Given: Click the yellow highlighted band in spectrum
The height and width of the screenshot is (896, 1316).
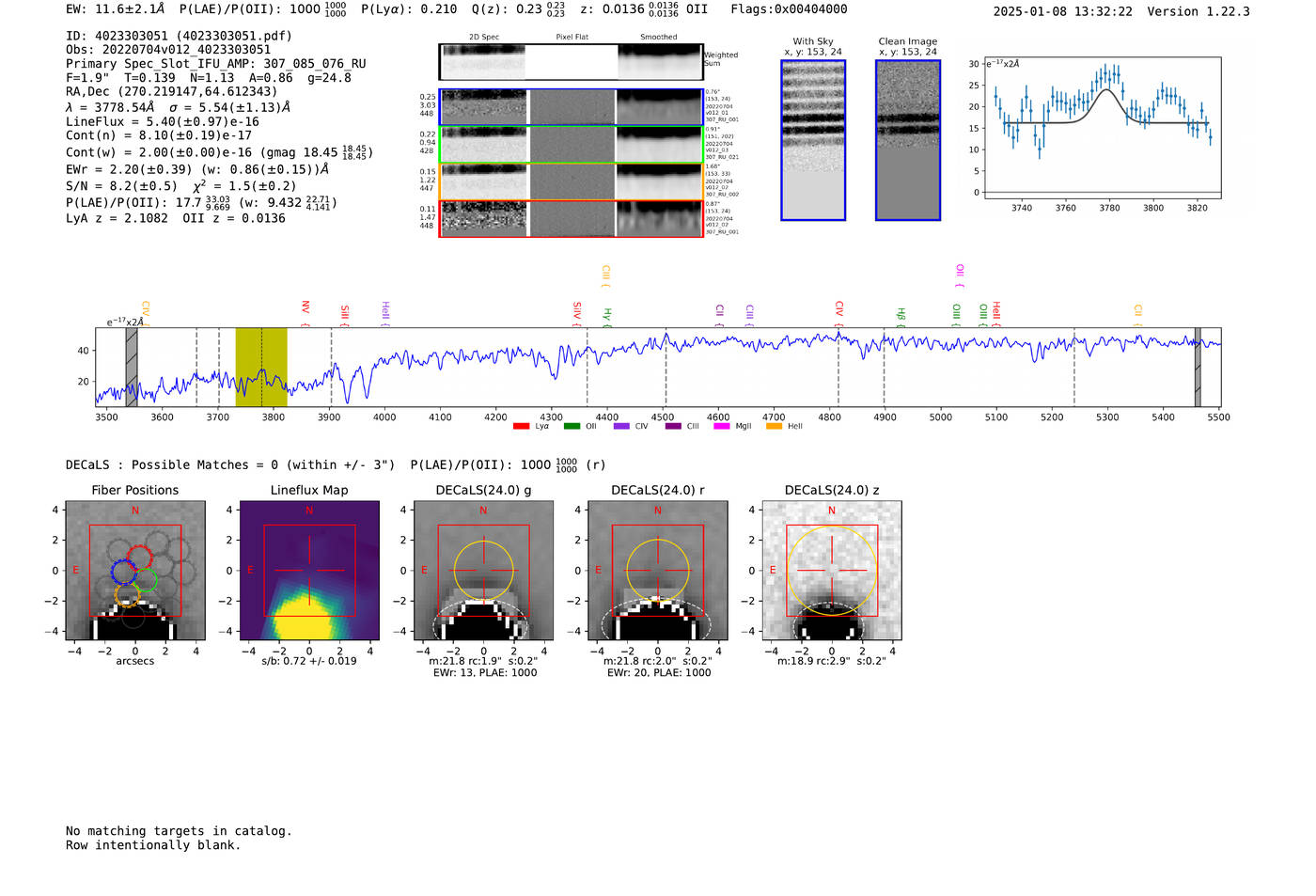Looking at the screenshot, I should pyautogui.click(x=261, y=367).
